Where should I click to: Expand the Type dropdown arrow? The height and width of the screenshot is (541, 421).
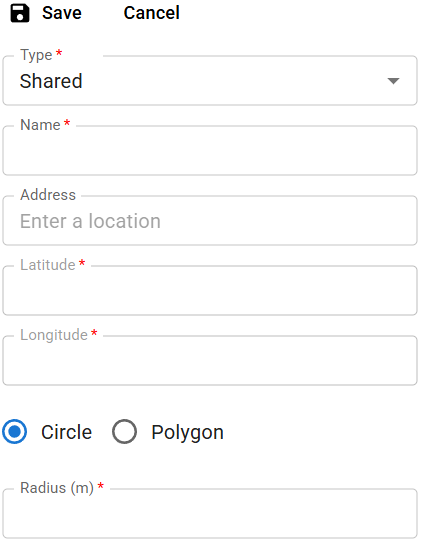[x=393, y=81]
